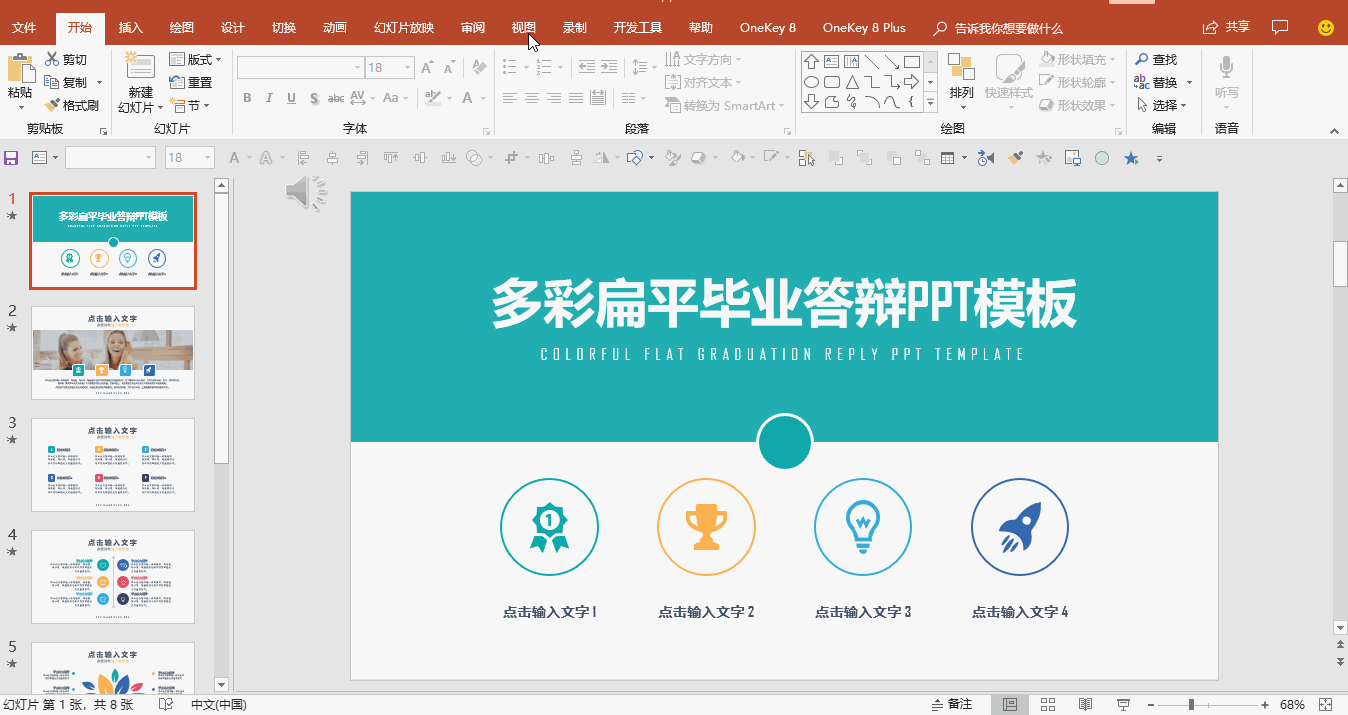The image size is (1348, 715).
Task: Click Convert to SmartArt (转换为SmartArt)
Action: (725, 105)
